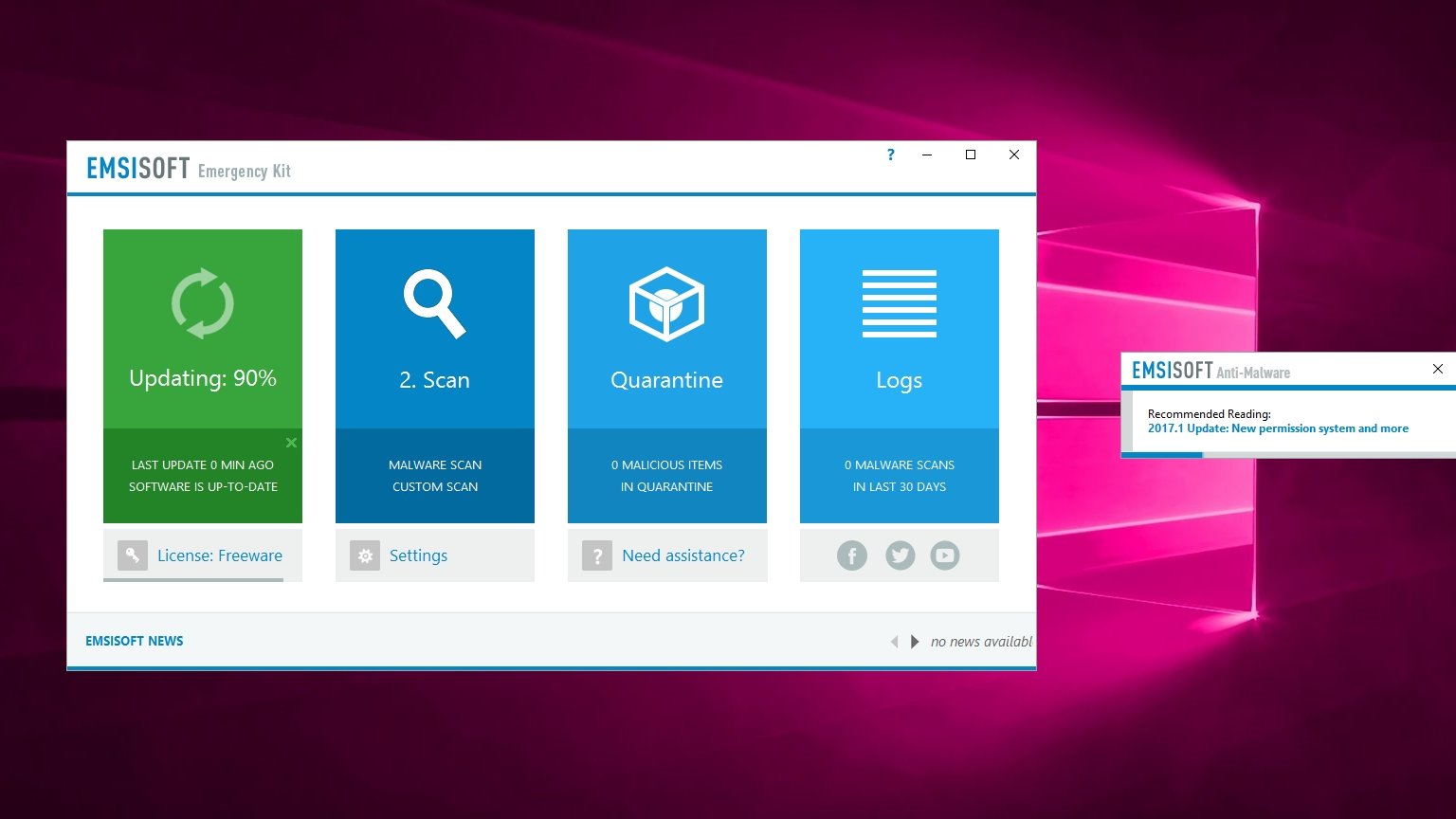1456x819 pixels.
Task: Close the Emergency Kit window
Action: [1014, 155]
